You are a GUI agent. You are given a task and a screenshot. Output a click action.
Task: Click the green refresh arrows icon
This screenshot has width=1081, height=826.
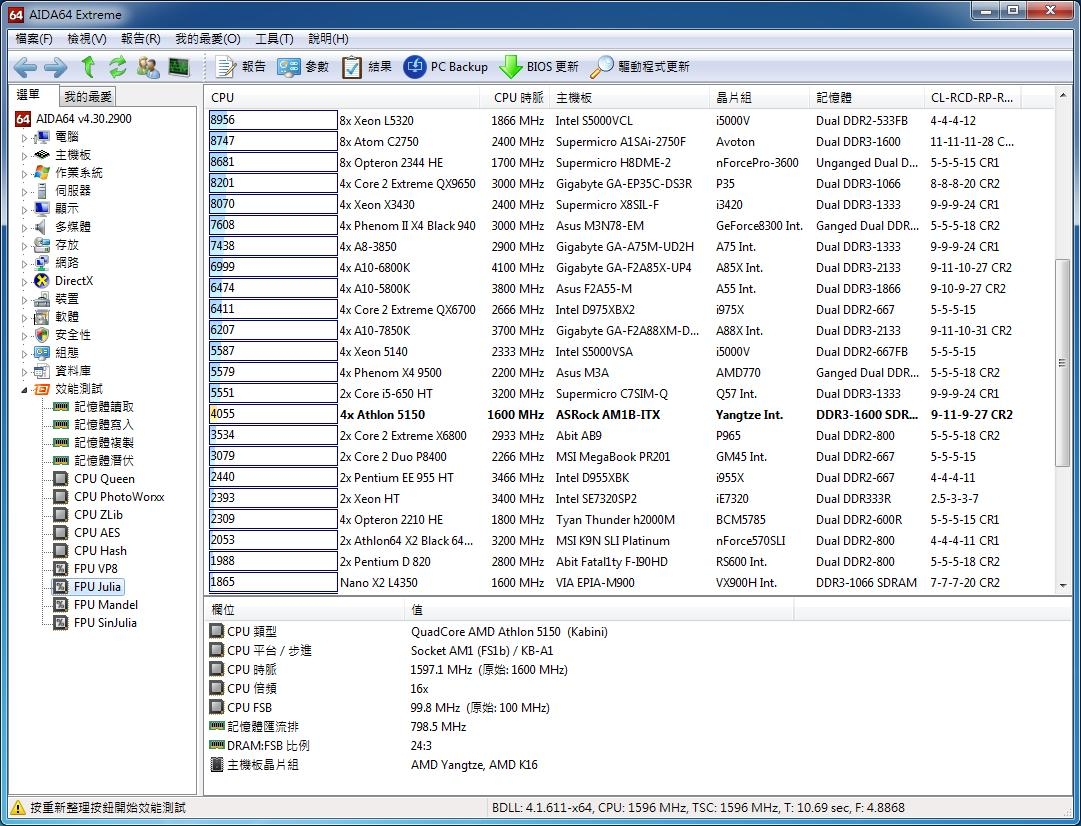click(x=118, y=67)
